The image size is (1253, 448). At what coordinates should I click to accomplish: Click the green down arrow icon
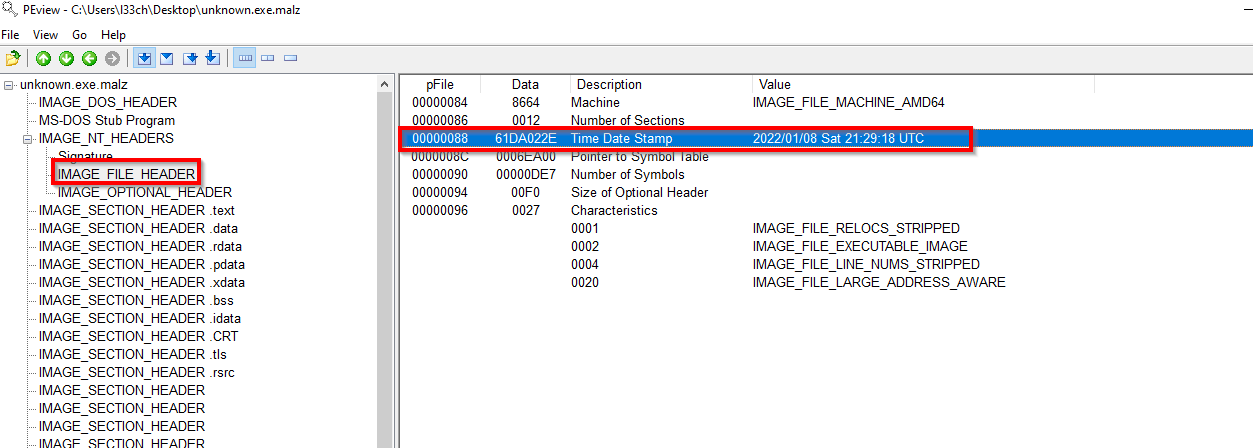(x=66, y=58)
